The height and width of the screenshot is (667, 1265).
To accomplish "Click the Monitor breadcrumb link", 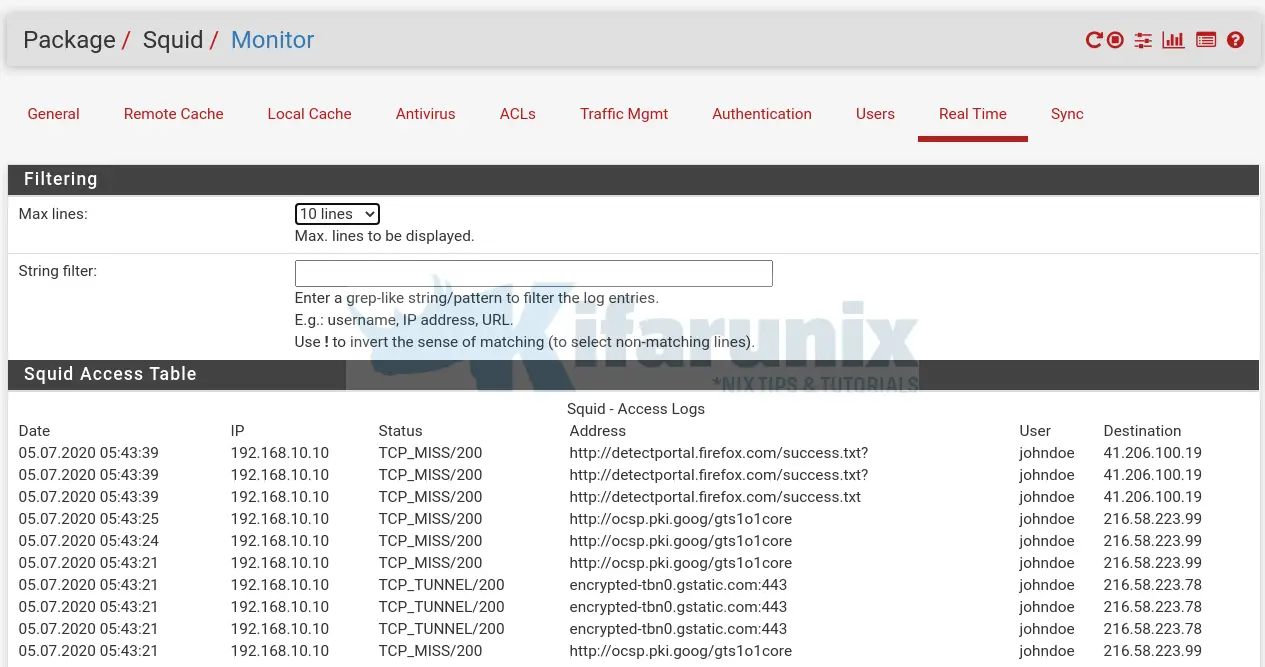I will point(272,40).
